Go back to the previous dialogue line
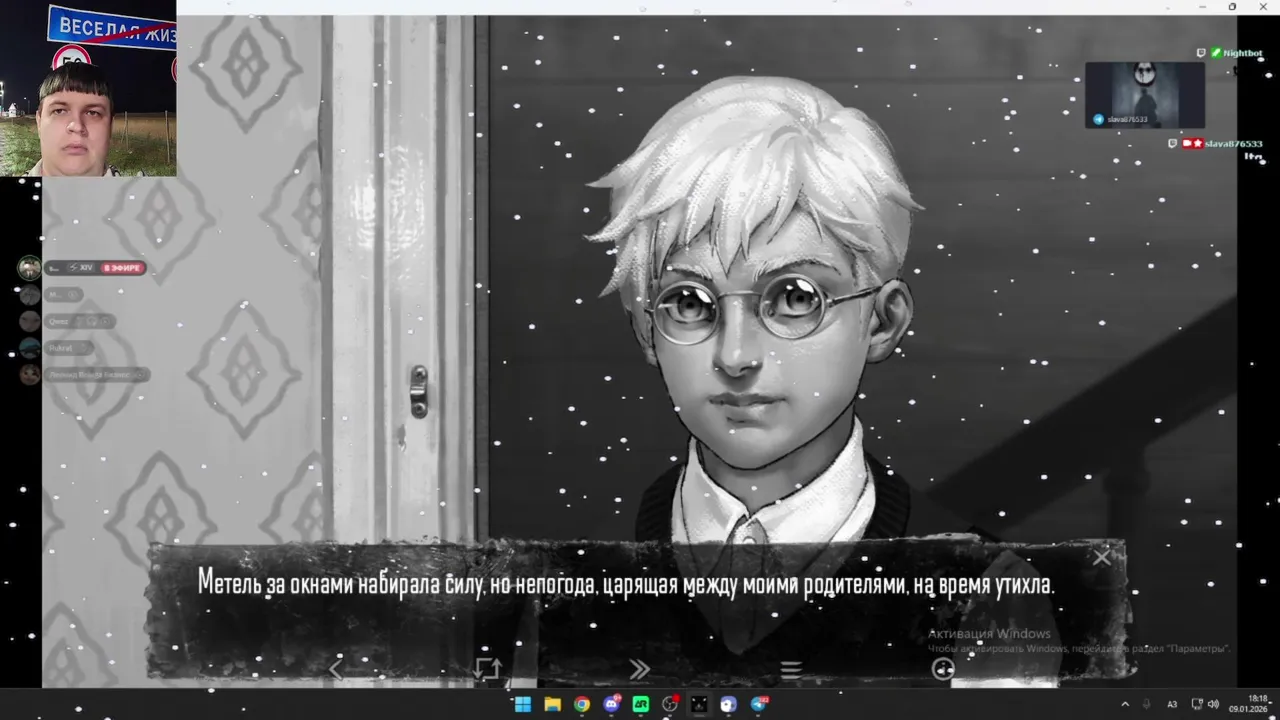This screenshot has height=720, width=1280. coord(336,669)
